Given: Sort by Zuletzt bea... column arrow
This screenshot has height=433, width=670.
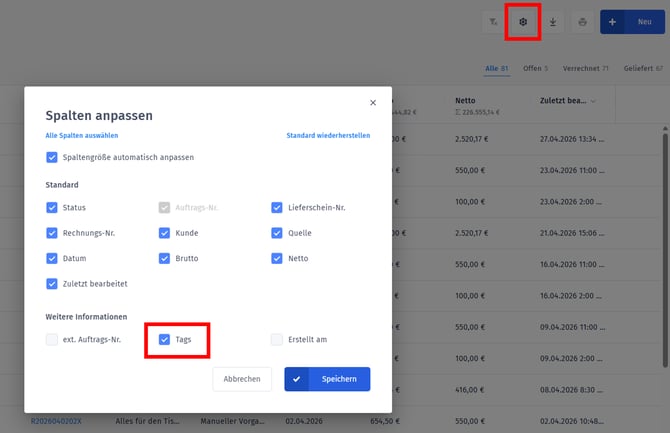Looking at the screenshot, I should pyautogui.click(x=593, y=101).
